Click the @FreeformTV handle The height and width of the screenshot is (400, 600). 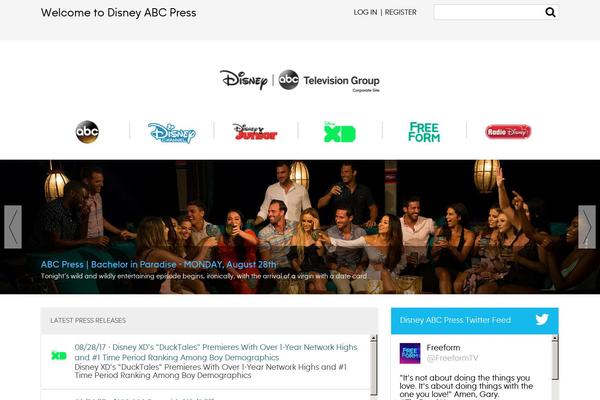452,358
